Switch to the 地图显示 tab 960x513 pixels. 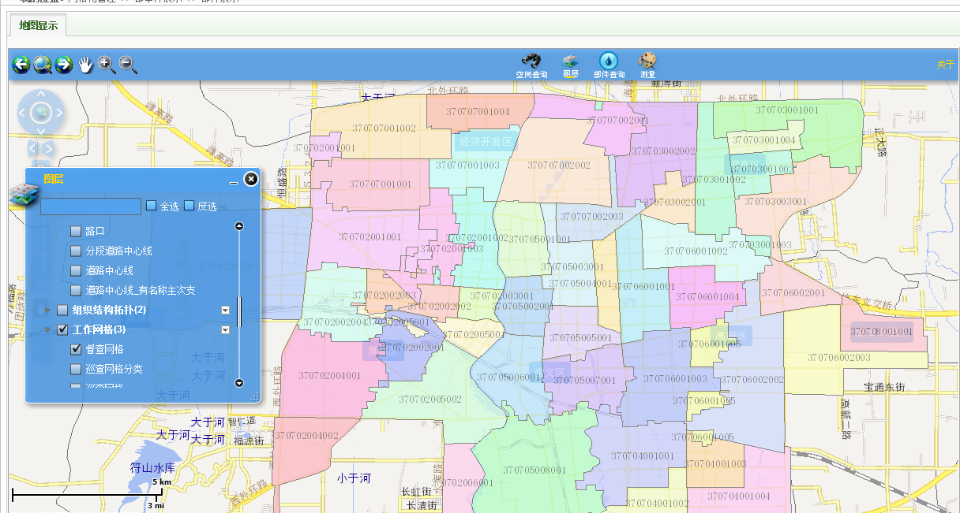click(x=38, y=25)
